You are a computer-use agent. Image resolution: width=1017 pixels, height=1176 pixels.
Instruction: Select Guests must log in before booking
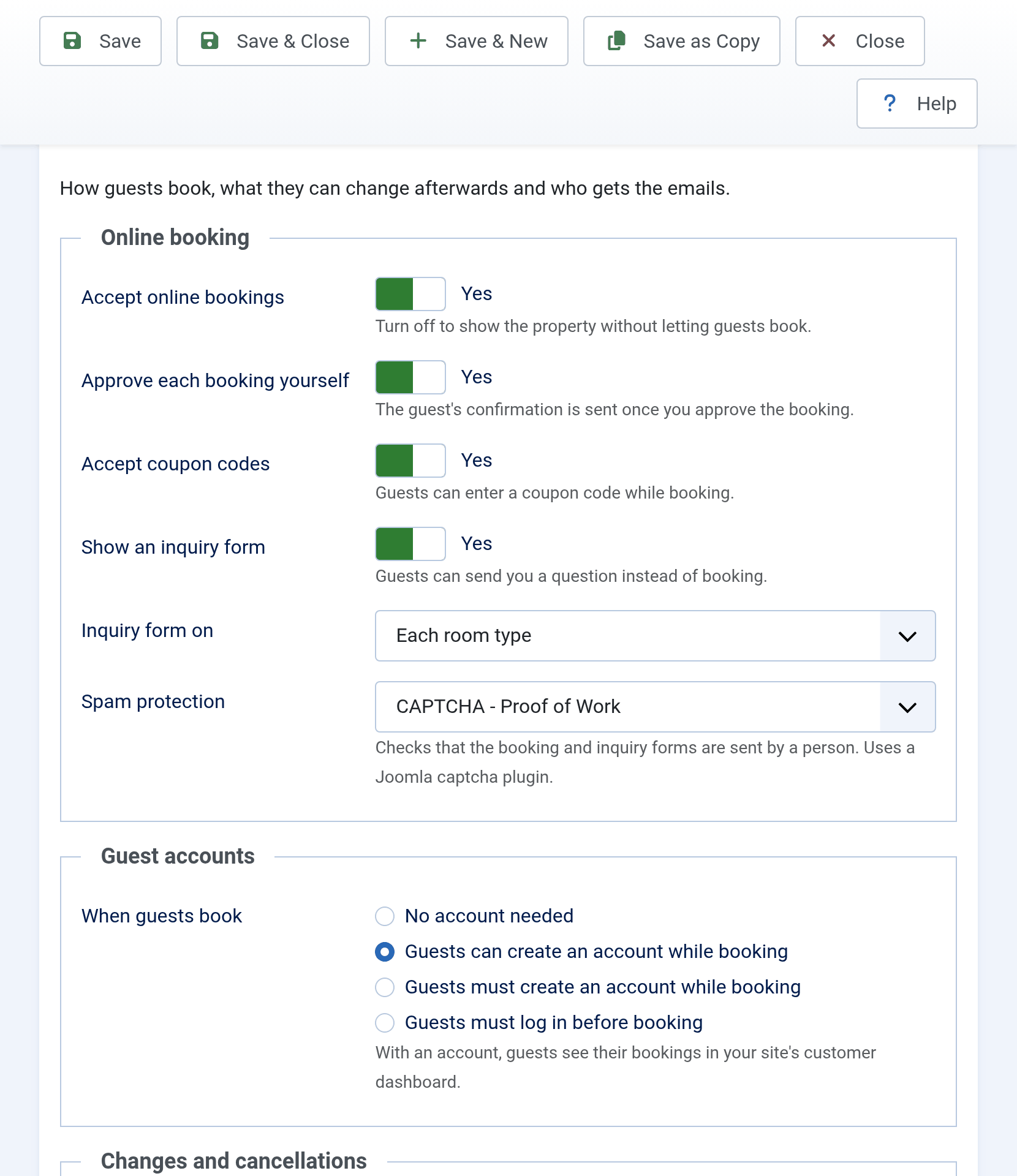coord(385,1023)
